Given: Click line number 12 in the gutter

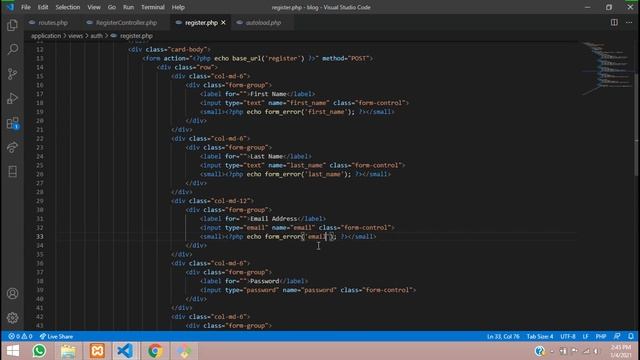Looking at the screenshot, I should tap(40, 49).
